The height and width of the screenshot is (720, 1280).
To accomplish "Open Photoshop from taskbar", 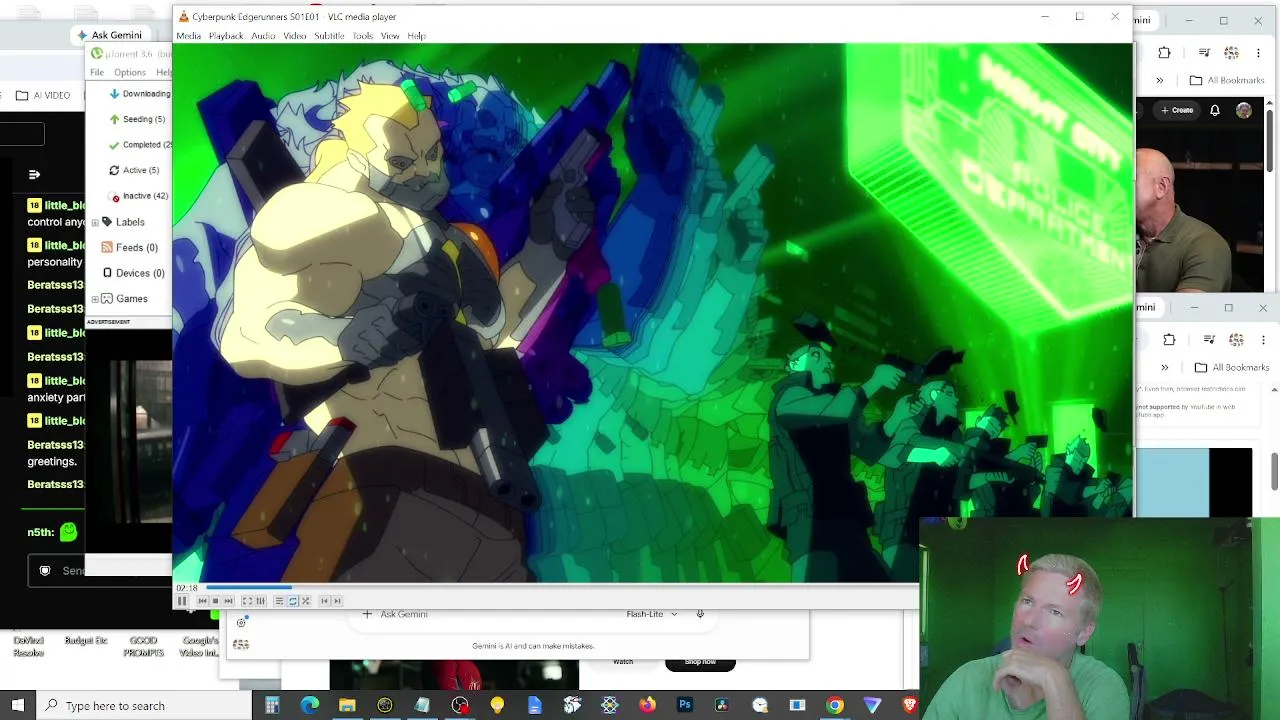I will [685, 706].
